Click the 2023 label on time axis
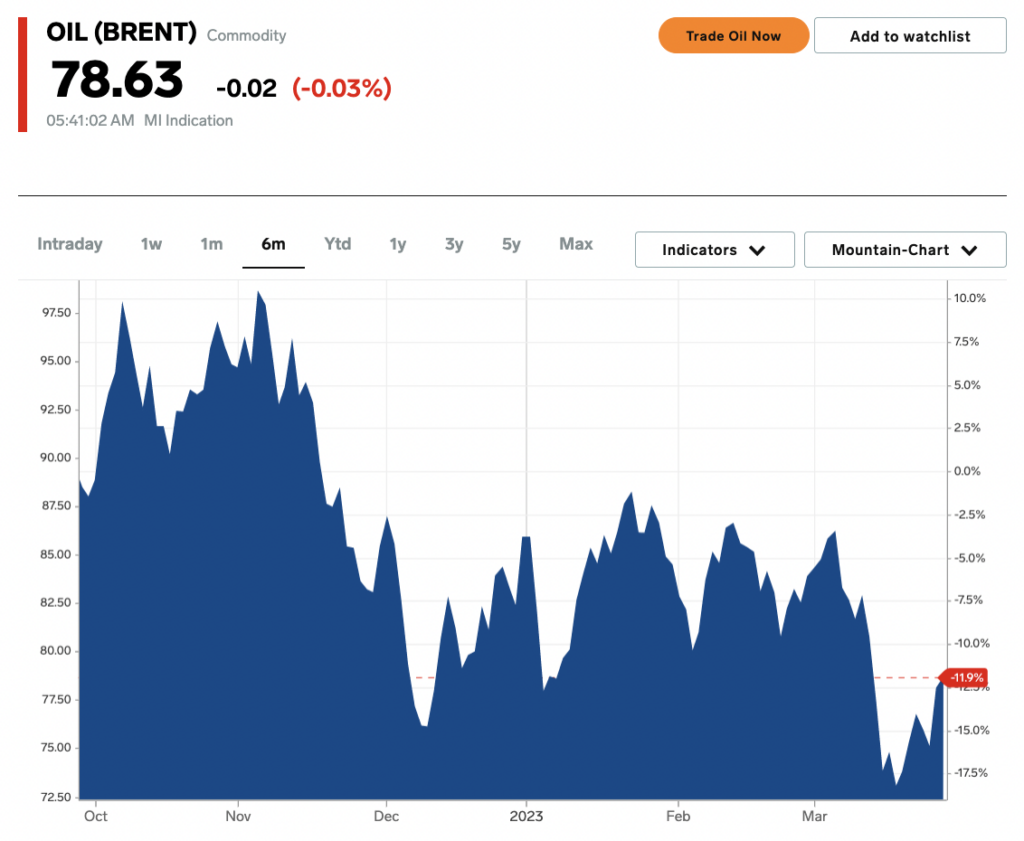Screen dimensions: 1024x841 (526, 816)
